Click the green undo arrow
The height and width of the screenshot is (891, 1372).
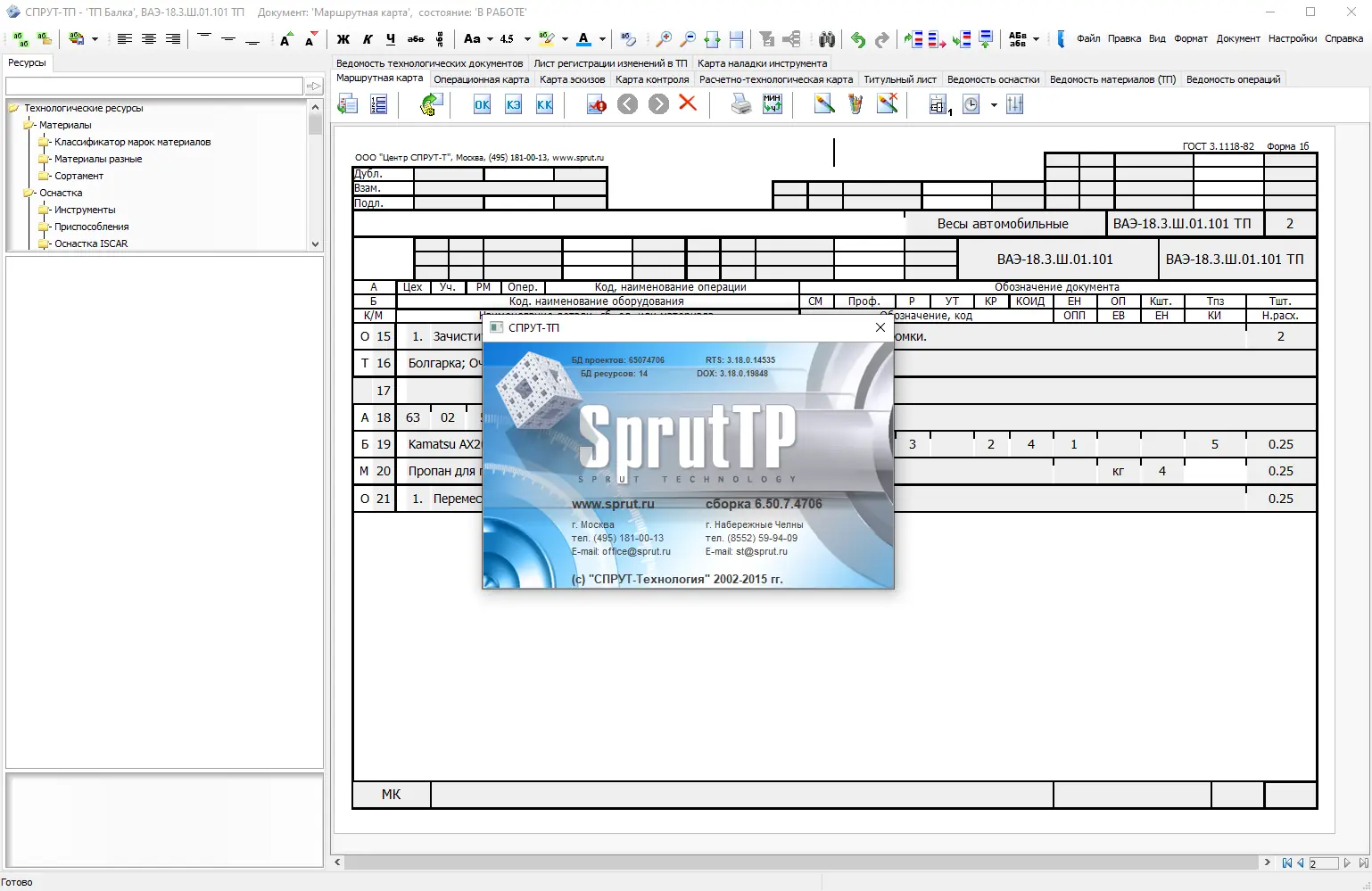tap(857, 39)
